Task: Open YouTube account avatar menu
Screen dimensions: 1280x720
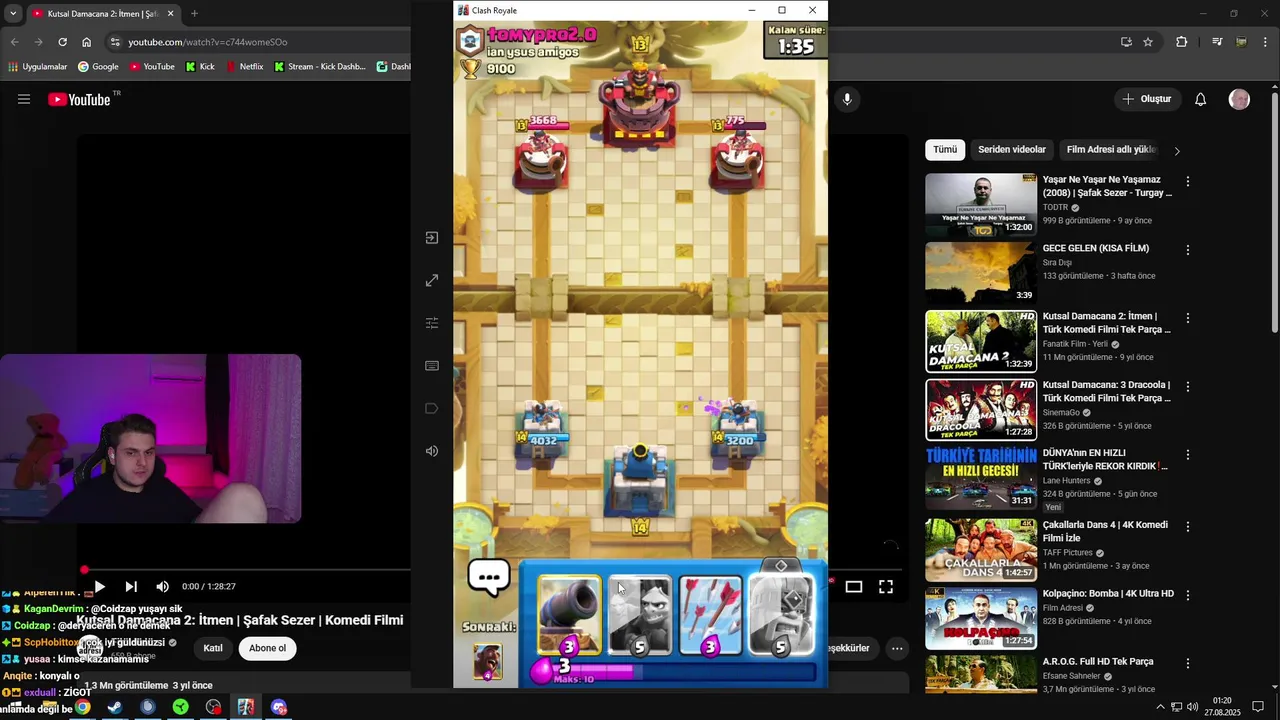Action: (1239, 99)
